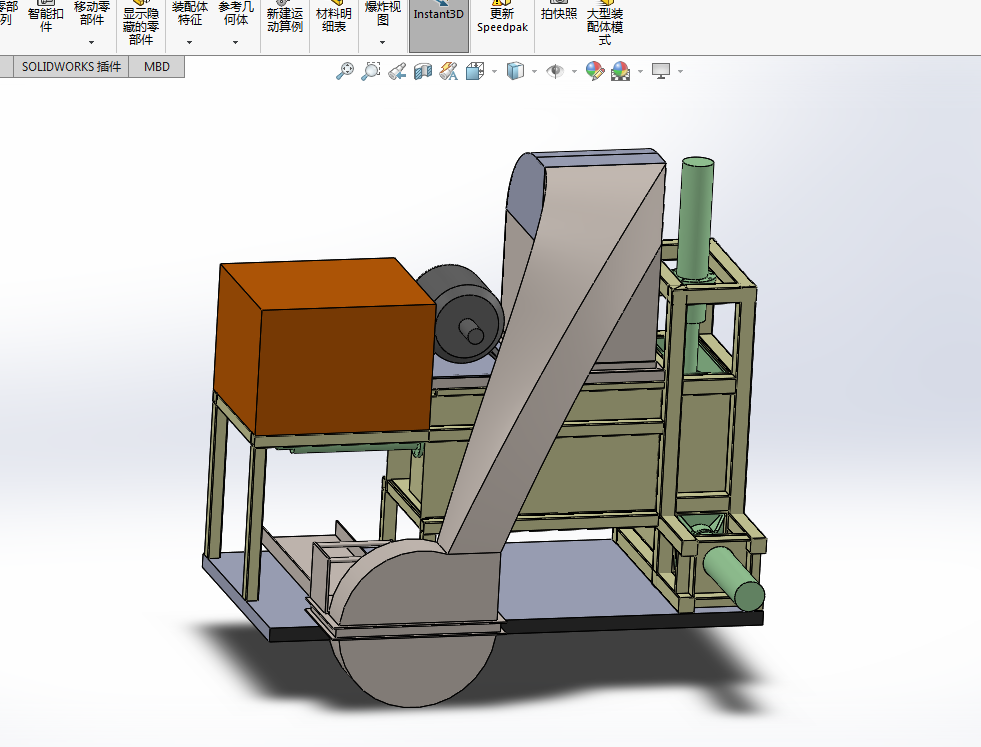Toggle the Instant3D button

[439, 24]
